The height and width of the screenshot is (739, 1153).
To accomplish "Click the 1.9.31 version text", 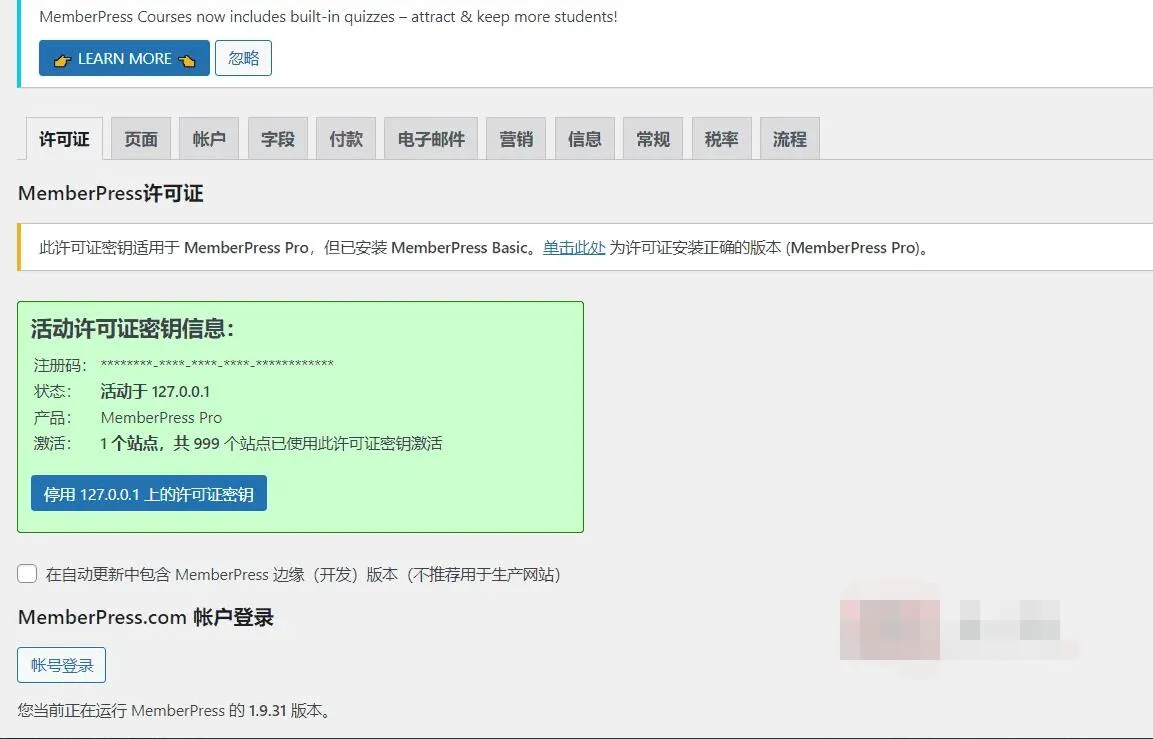I will click(267, 711).
